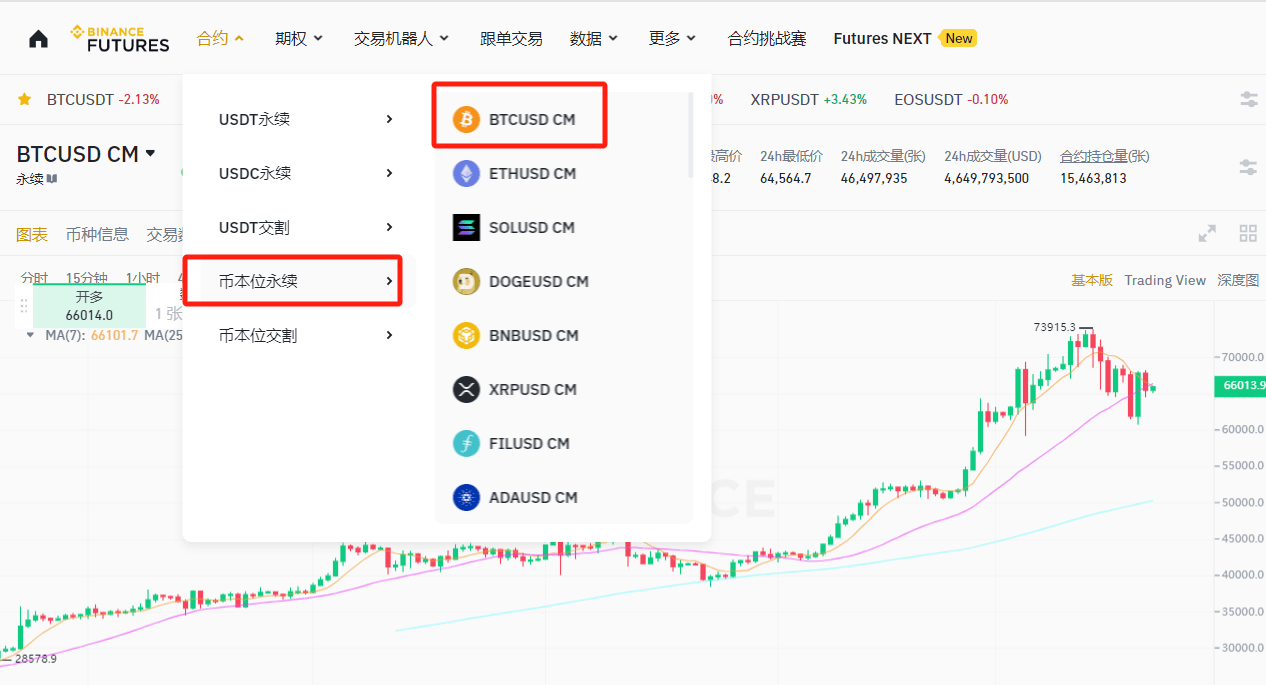1266x685 pixels.
Task: Click the BTCUSDT ticker
Action: click(103, 99)
